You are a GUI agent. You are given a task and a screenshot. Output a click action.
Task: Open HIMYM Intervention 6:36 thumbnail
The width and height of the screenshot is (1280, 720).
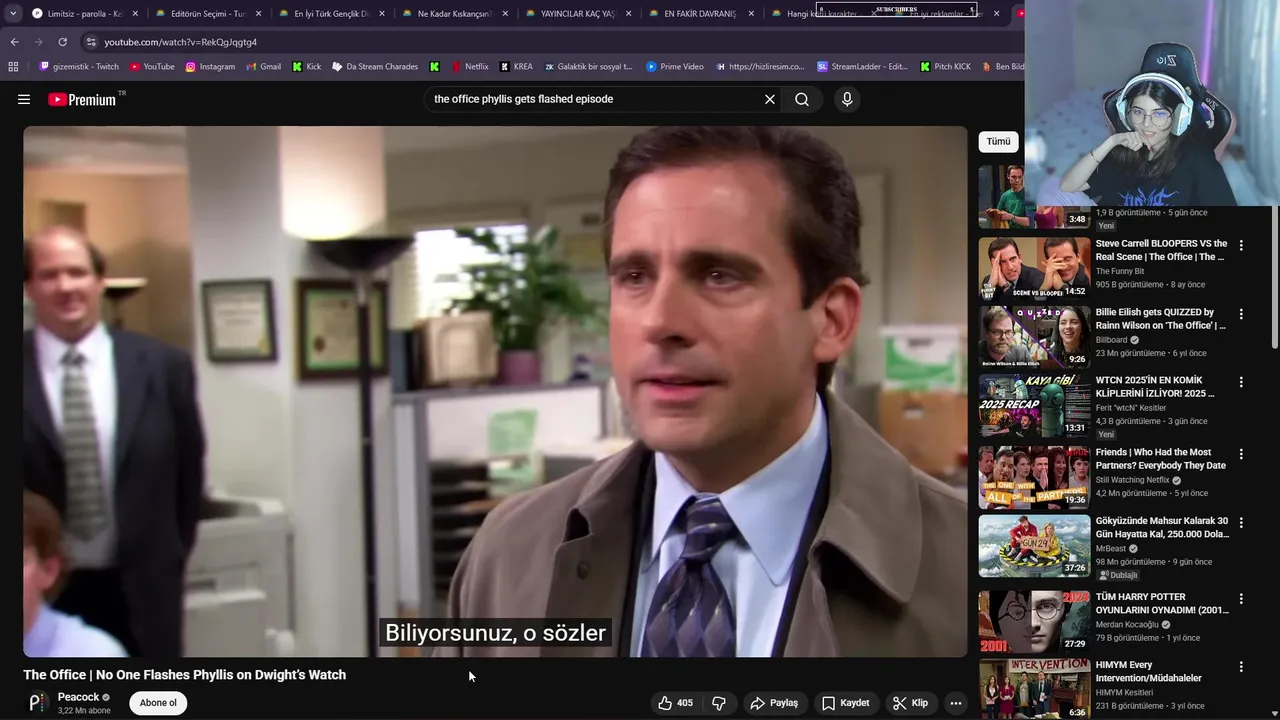pyautogui.click(x=1034, y=689)
